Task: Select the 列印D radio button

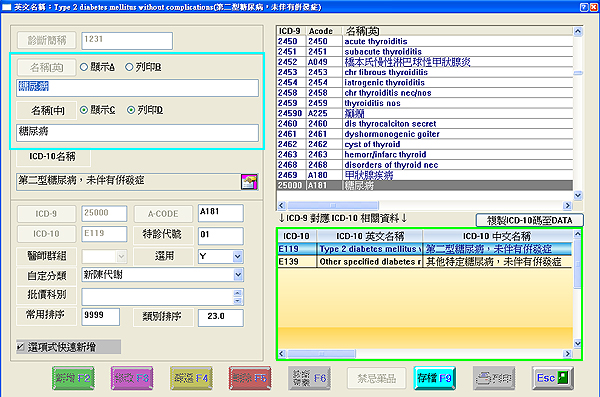Action: (131, 110)
